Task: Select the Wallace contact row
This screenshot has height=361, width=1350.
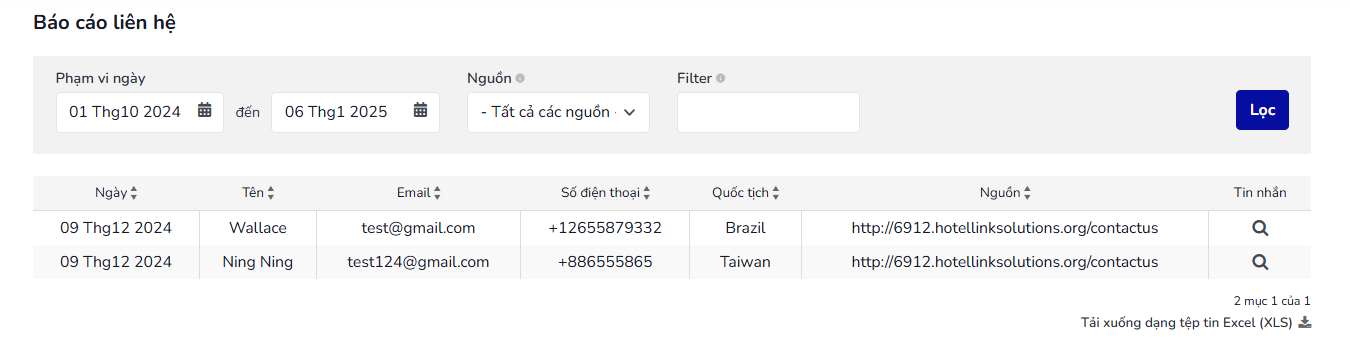Action: coord(672,228)
